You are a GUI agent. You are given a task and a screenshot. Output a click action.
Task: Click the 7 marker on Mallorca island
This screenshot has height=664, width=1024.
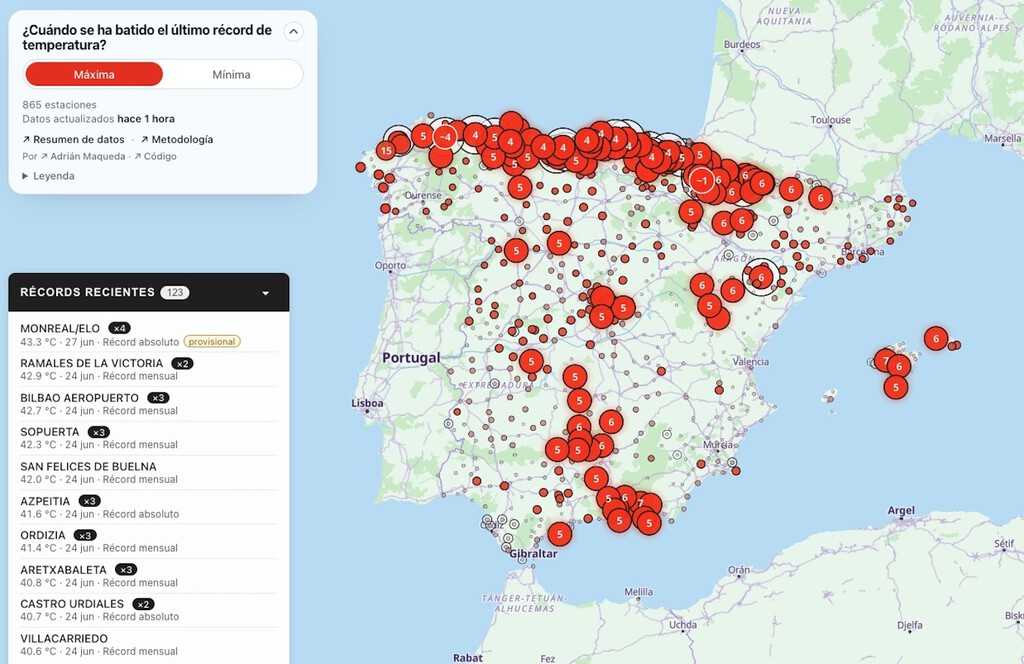click(885, 360)
